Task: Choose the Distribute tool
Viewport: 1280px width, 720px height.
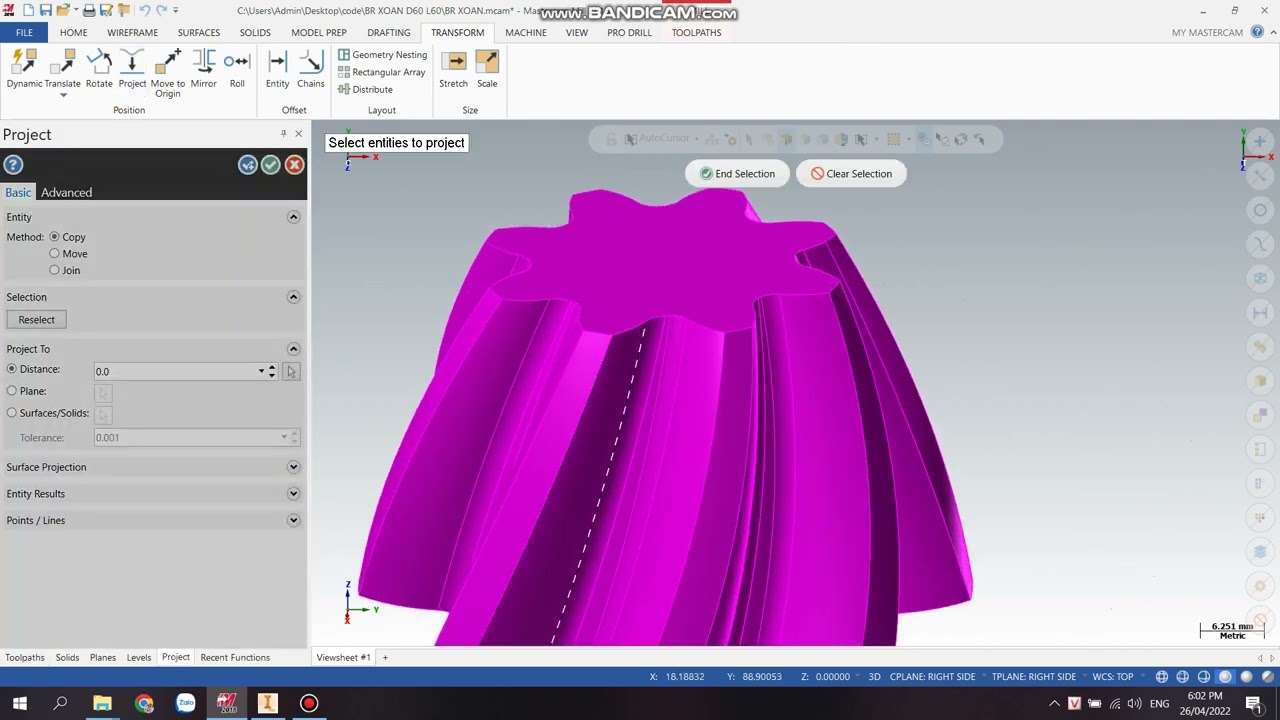Action: point(365,89)
